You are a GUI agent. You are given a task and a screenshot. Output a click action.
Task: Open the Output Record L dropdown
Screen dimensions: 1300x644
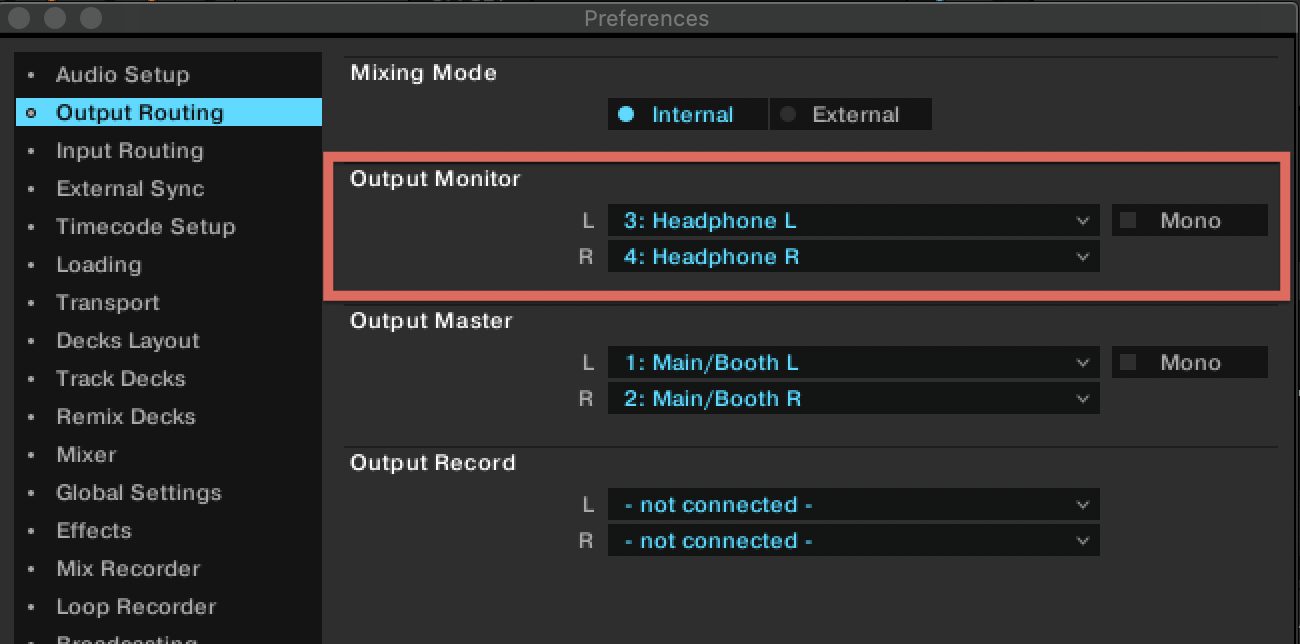[x=853, y=505]
